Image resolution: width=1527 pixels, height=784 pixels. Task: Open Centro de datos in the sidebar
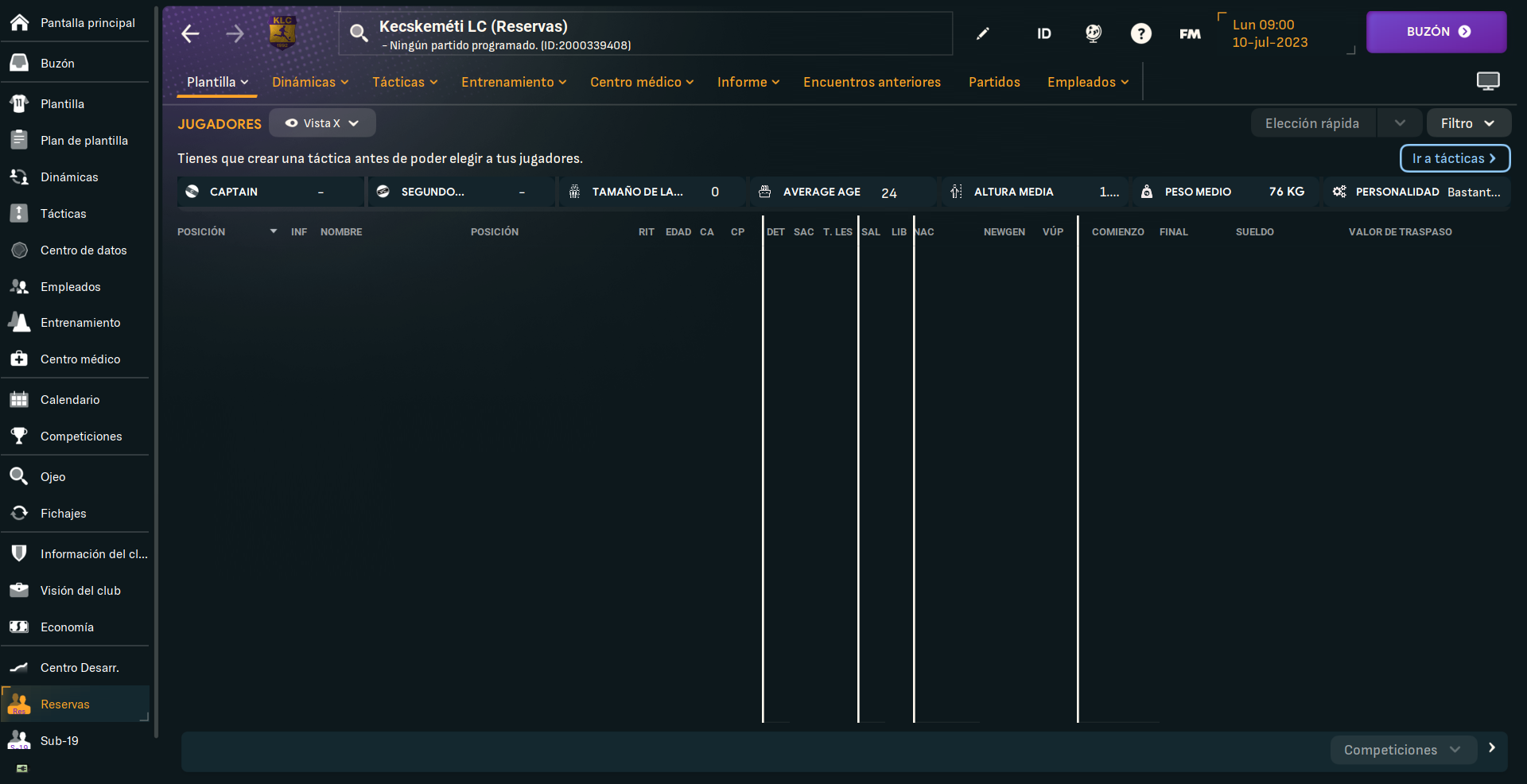[x=75, y=250]
